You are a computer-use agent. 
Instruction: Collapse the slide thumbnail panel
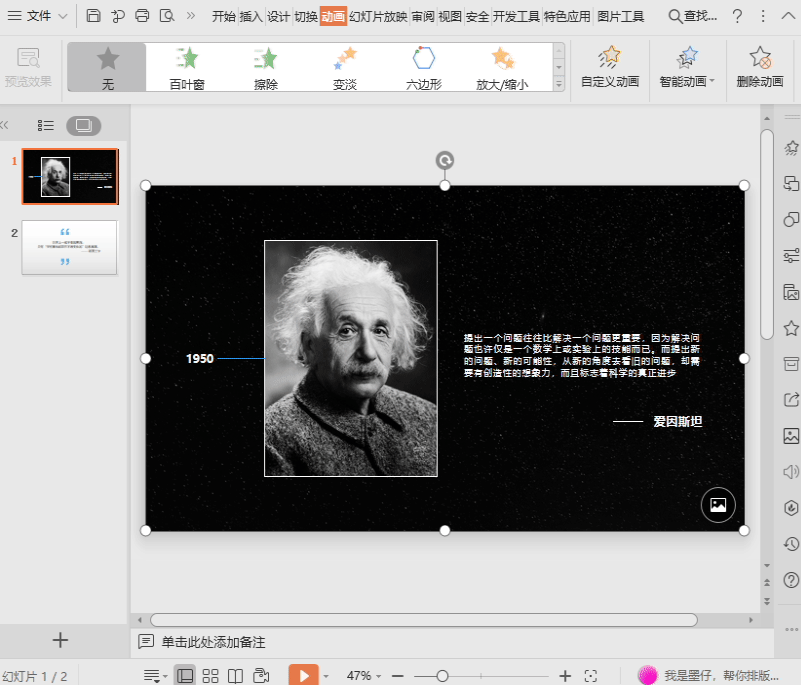(5, 125)
